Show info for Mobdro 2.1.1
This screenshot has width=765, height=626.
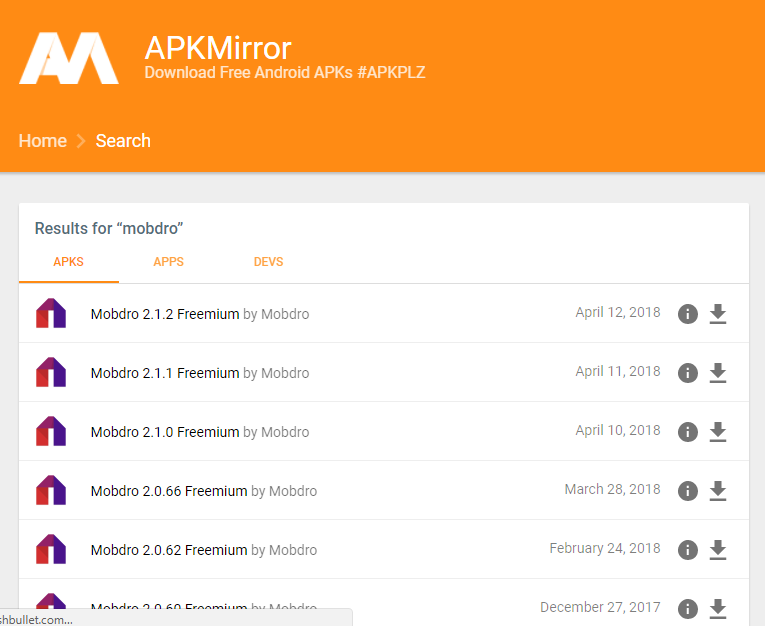688,373
